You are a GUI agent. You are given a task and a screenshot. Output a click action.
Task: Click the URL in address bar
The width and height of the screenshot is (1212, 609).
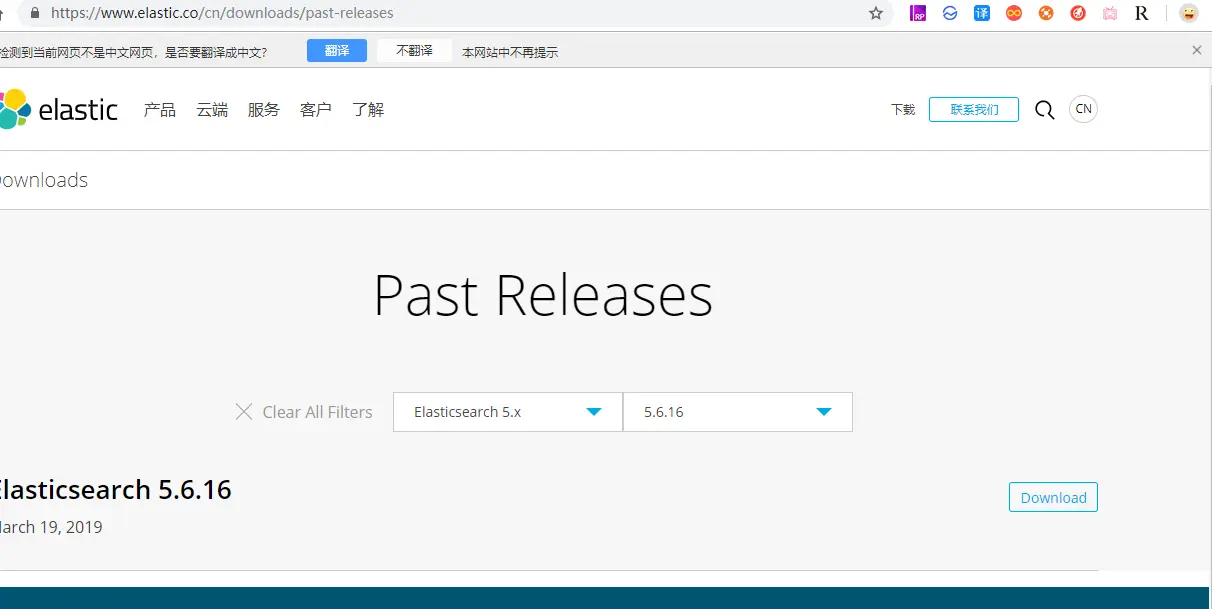pos(222,13)
